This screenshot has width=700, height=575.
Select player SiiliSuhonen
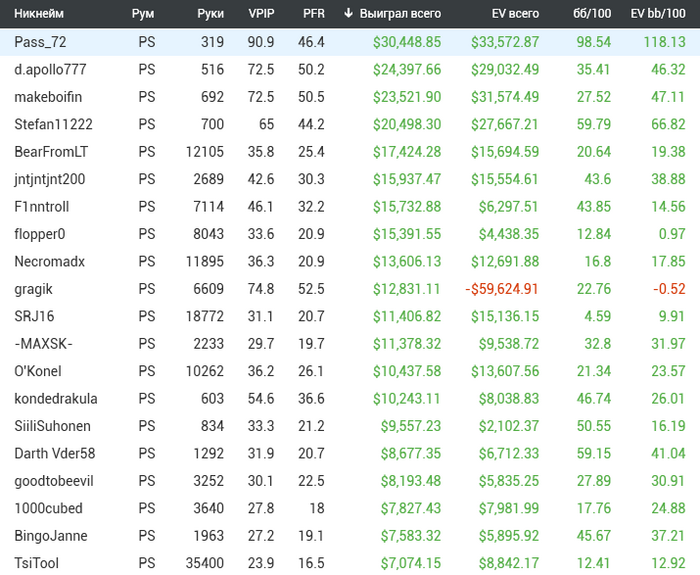52,426
